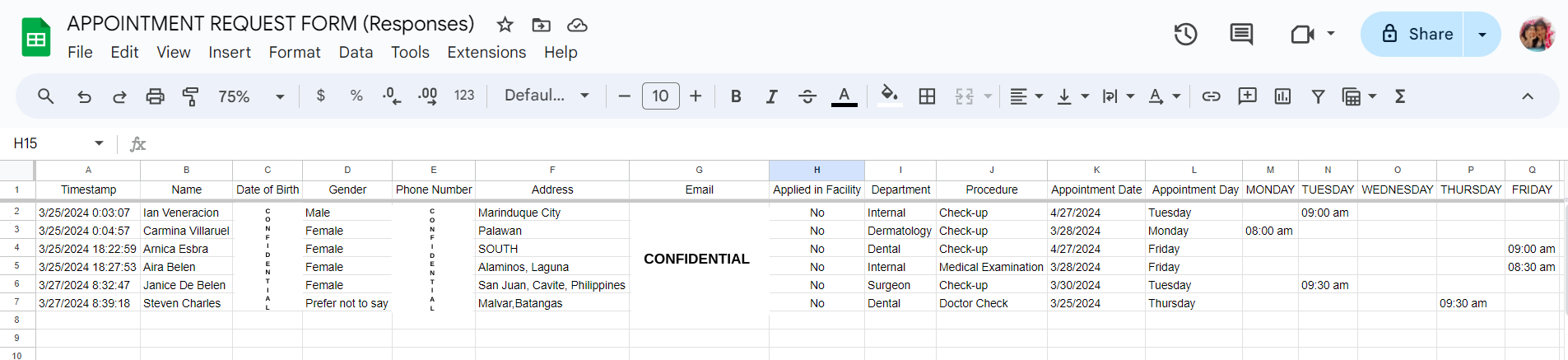Click the paint format roller icon

coord(190,96)
